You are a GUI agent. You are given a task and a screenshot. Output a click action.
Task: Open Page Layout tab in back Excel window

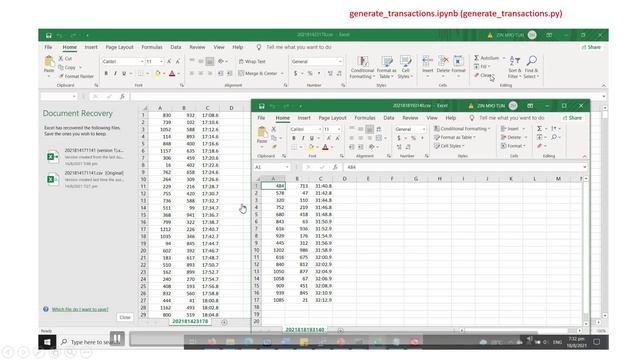pyautogui.click(x=119, y=47)
